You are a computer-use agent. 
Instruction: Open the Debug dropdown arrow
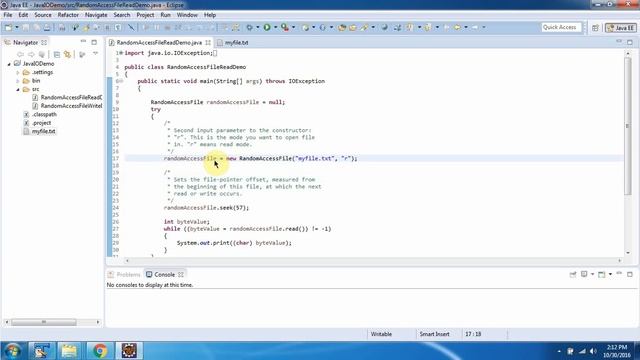coord(258,27)
